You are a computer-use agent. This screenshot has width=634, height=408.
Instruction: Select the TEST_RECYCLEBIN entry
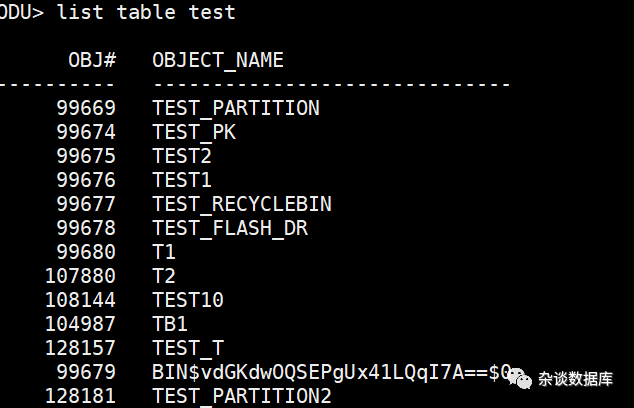coord(242,204)
